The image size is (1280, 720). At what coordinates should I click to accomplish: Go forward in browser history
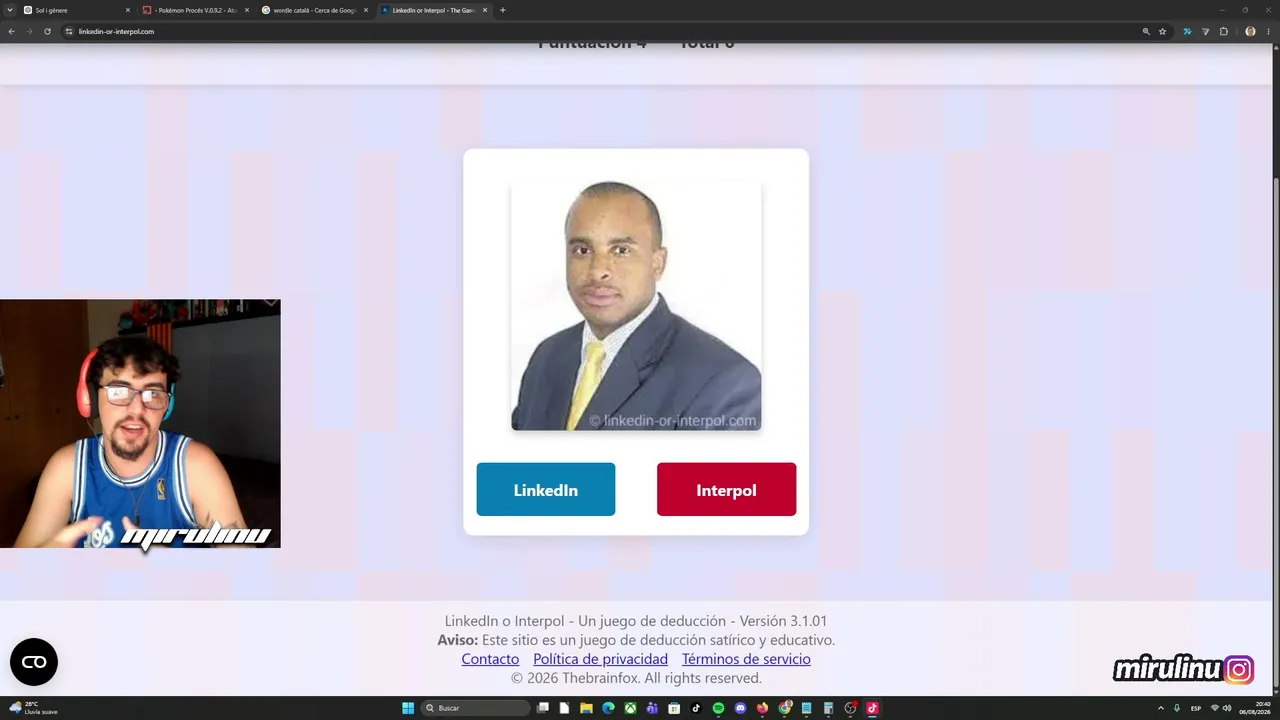click(29, 31)
